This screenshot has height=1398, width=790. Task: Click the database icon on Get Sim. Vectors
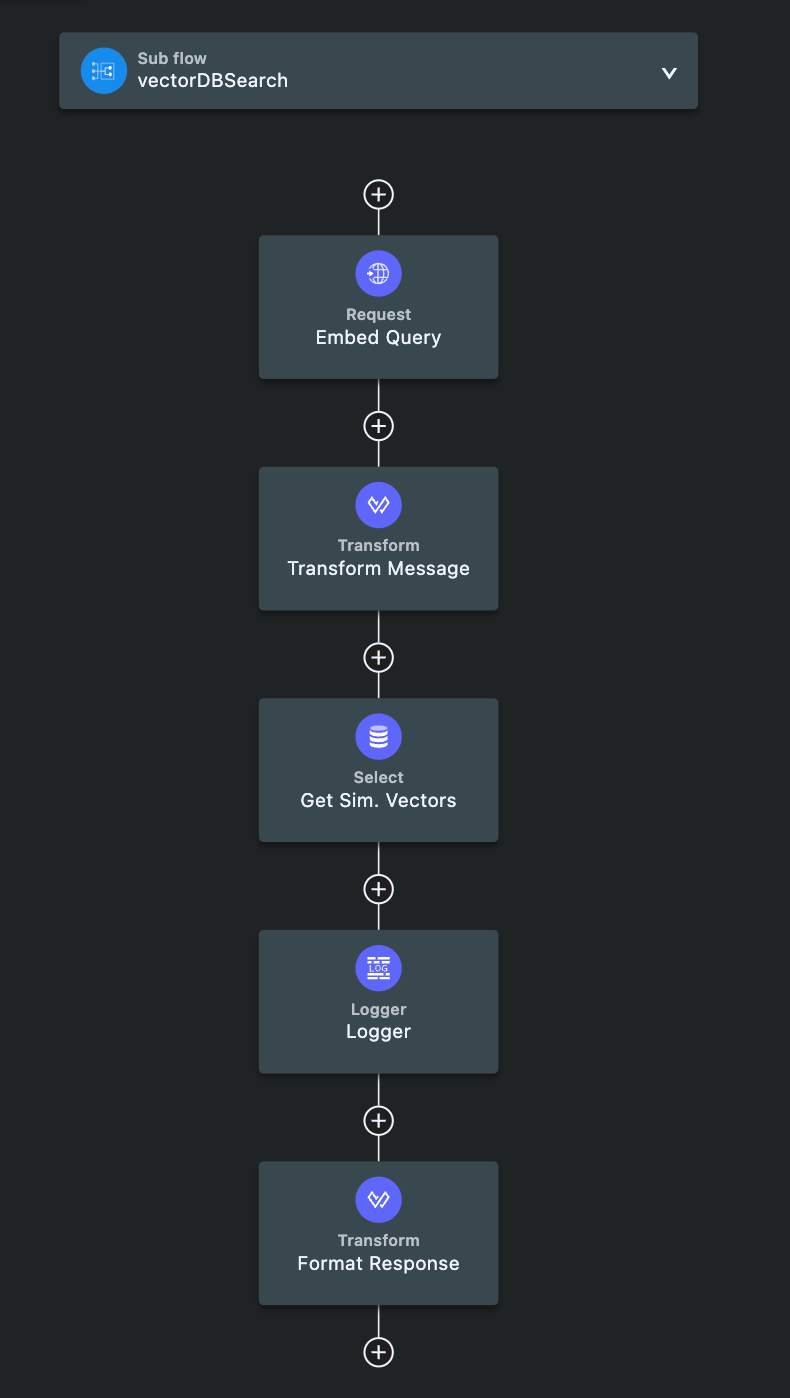click(378, 736)
